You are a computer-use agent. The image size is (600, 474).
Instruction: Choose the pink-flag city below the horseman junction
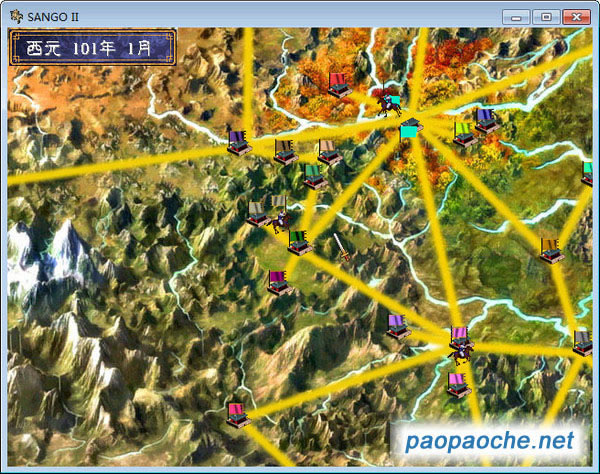pos(458,384)
